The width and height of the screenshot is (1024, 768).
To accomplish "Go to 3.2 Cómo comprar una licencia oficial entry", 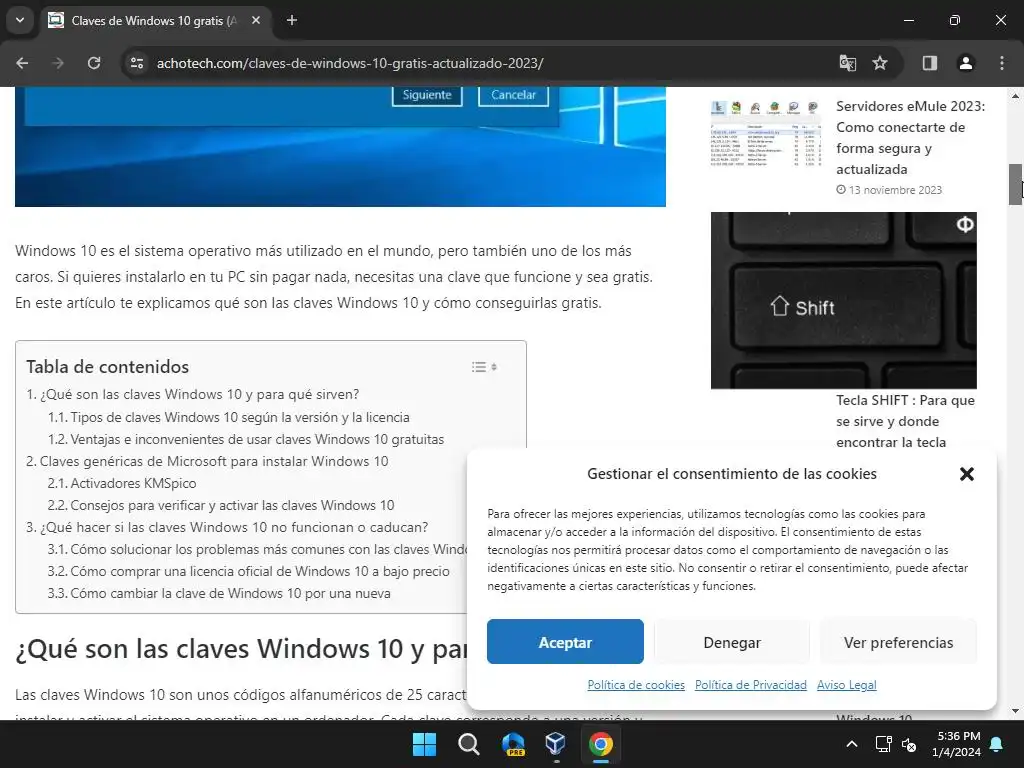I will coord(248,571).
